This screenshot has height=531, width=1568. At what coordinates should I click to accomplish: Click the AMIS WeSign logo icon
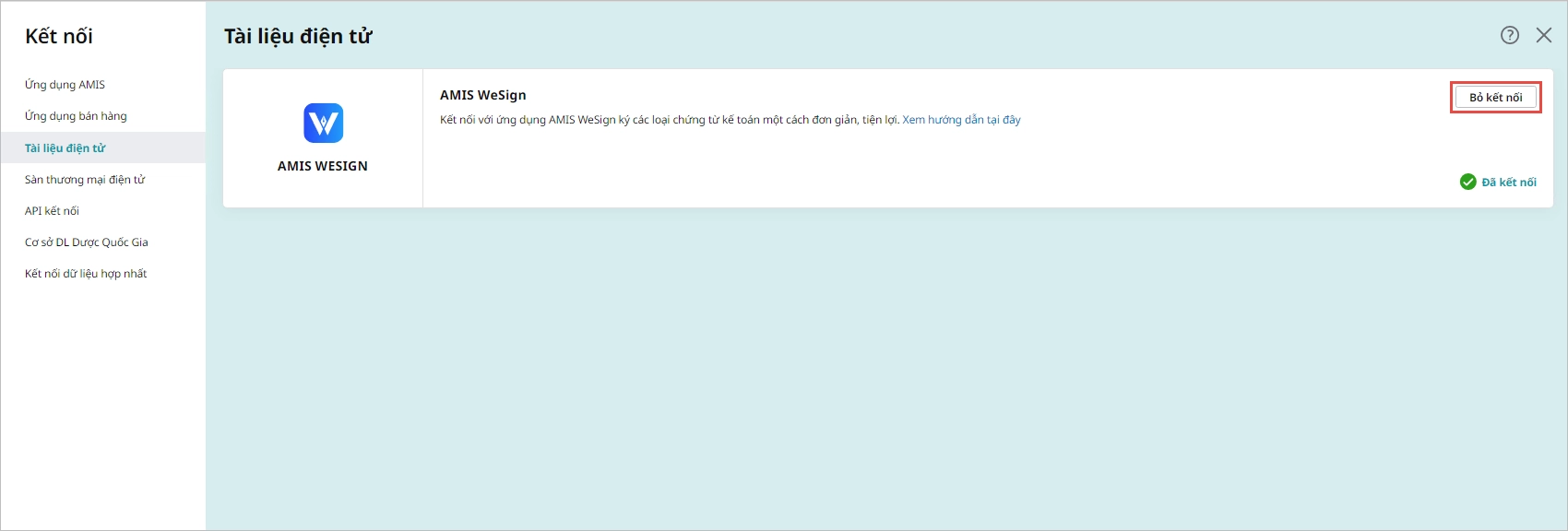(x=324, y=123)
